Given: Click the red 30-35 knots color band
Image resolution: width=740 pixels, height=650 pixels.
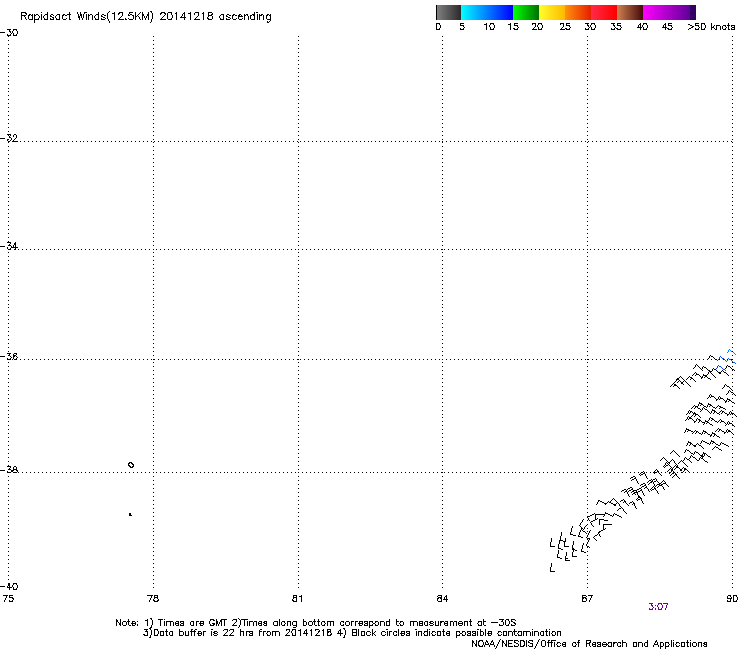Looking at the screenshot, I should 604,12.
